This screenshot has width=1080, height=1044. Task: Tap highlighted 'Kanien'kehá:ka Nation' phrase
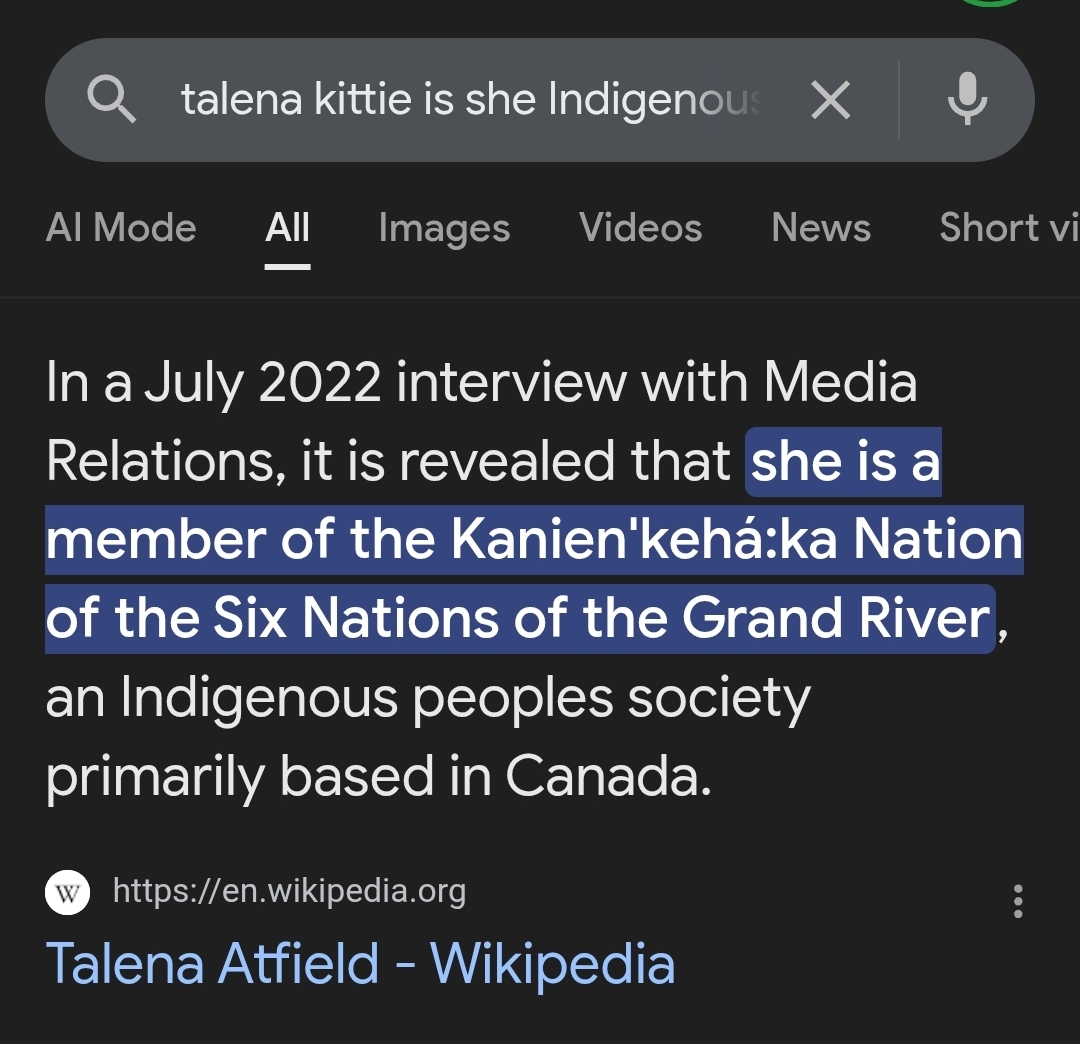coord(737,540)
